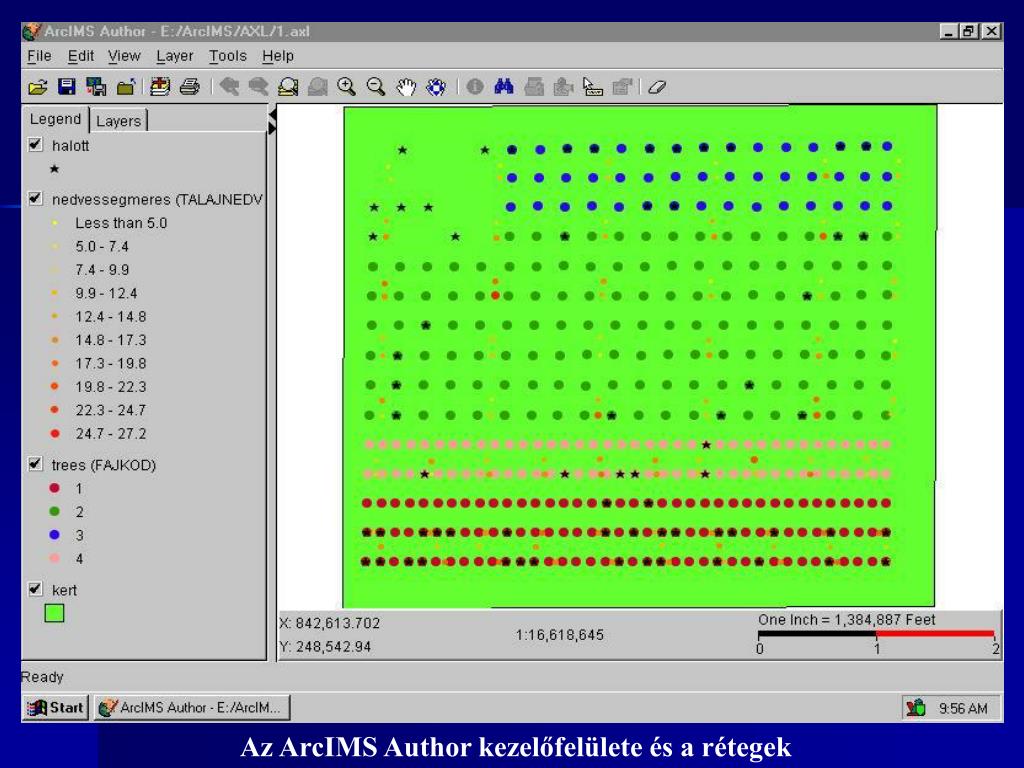Click the '5.0 - 7.4' legend entry
This screenshot has height=768, width=1024.
click(102, 246)
